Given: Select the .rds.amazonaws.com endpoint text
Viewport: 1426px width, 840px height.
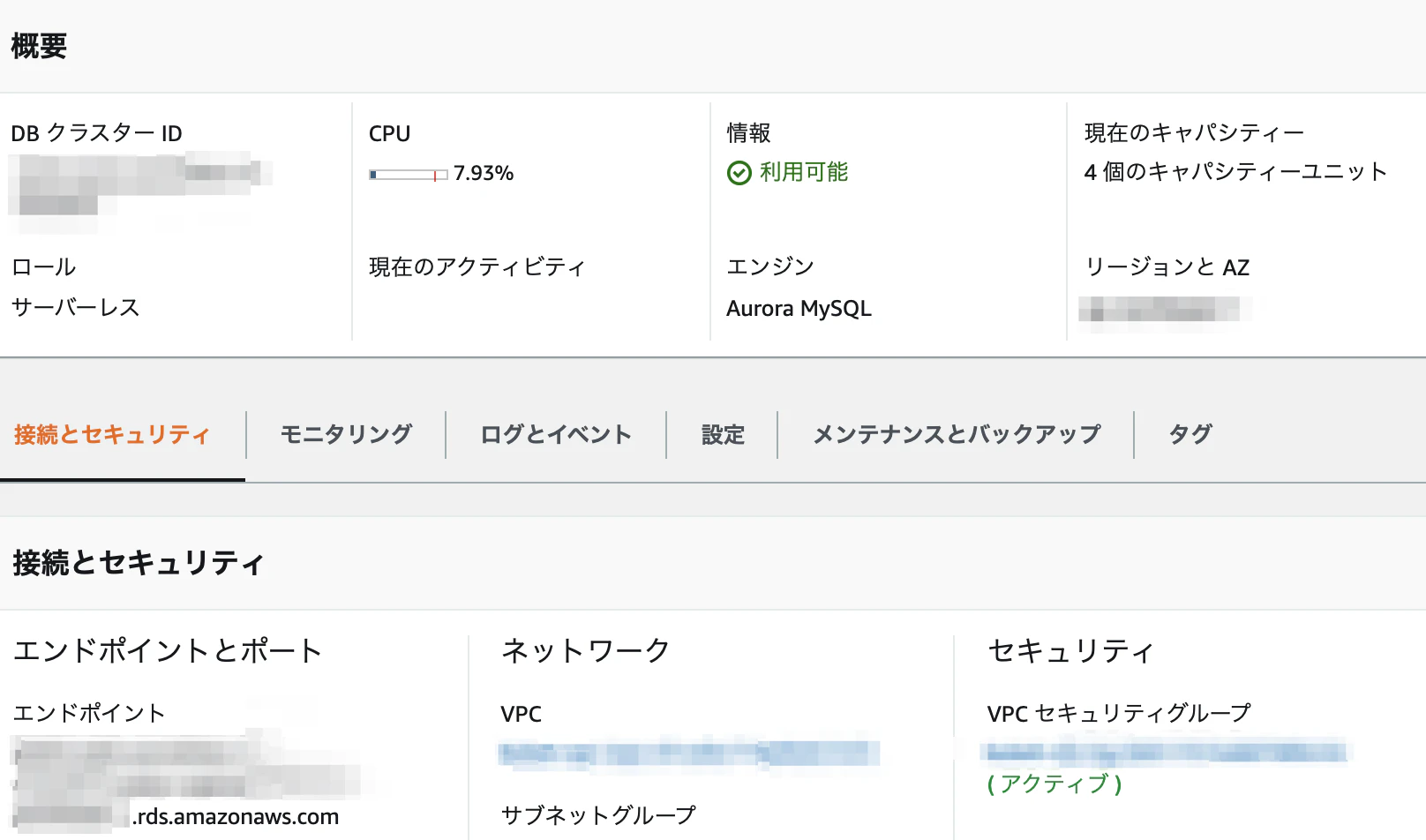Looking at the screenshot, I should (x=236, y=817).
